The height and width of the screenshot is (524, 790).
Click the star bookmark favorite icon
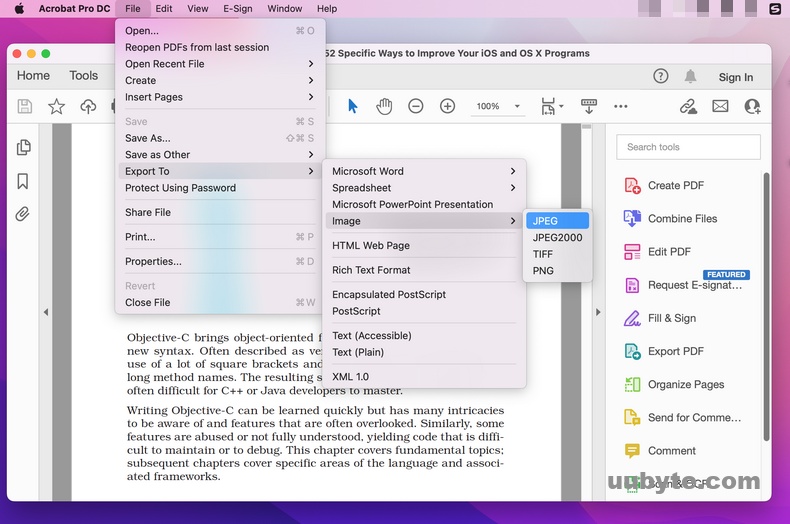pyautogui.click(x=56, y=106)
